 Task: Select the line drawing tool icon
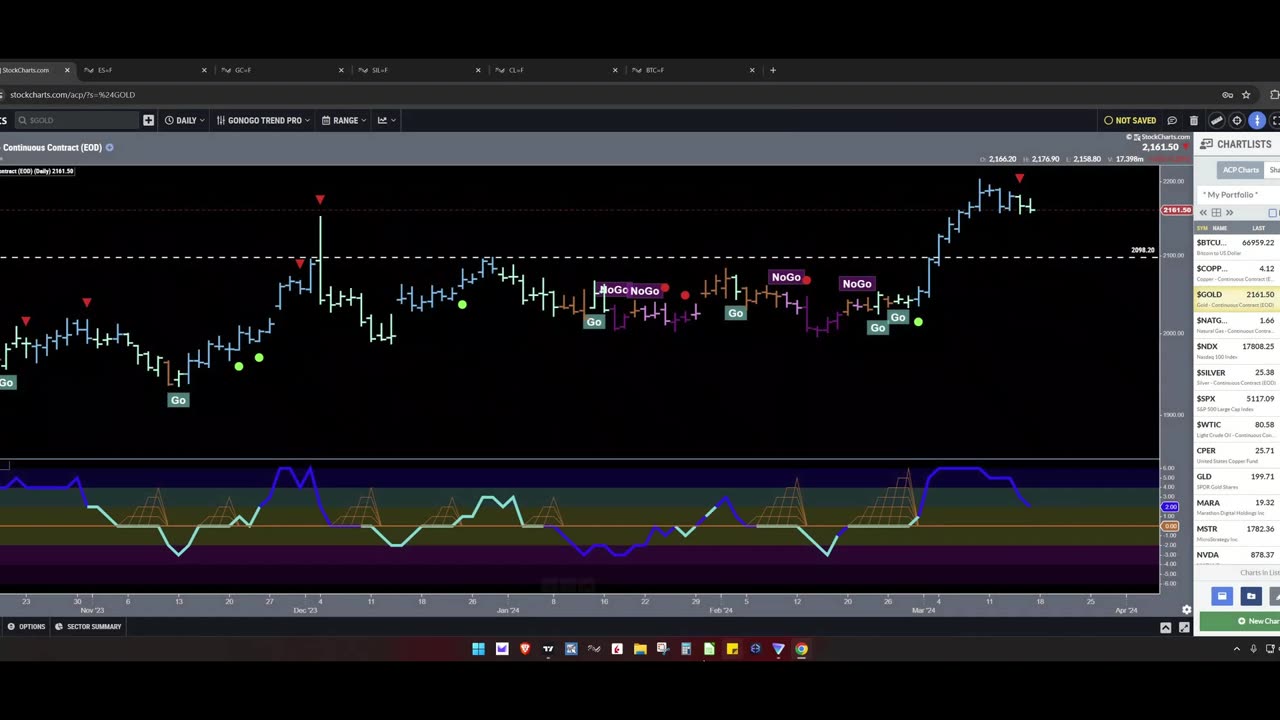[x=1217, y=120]
